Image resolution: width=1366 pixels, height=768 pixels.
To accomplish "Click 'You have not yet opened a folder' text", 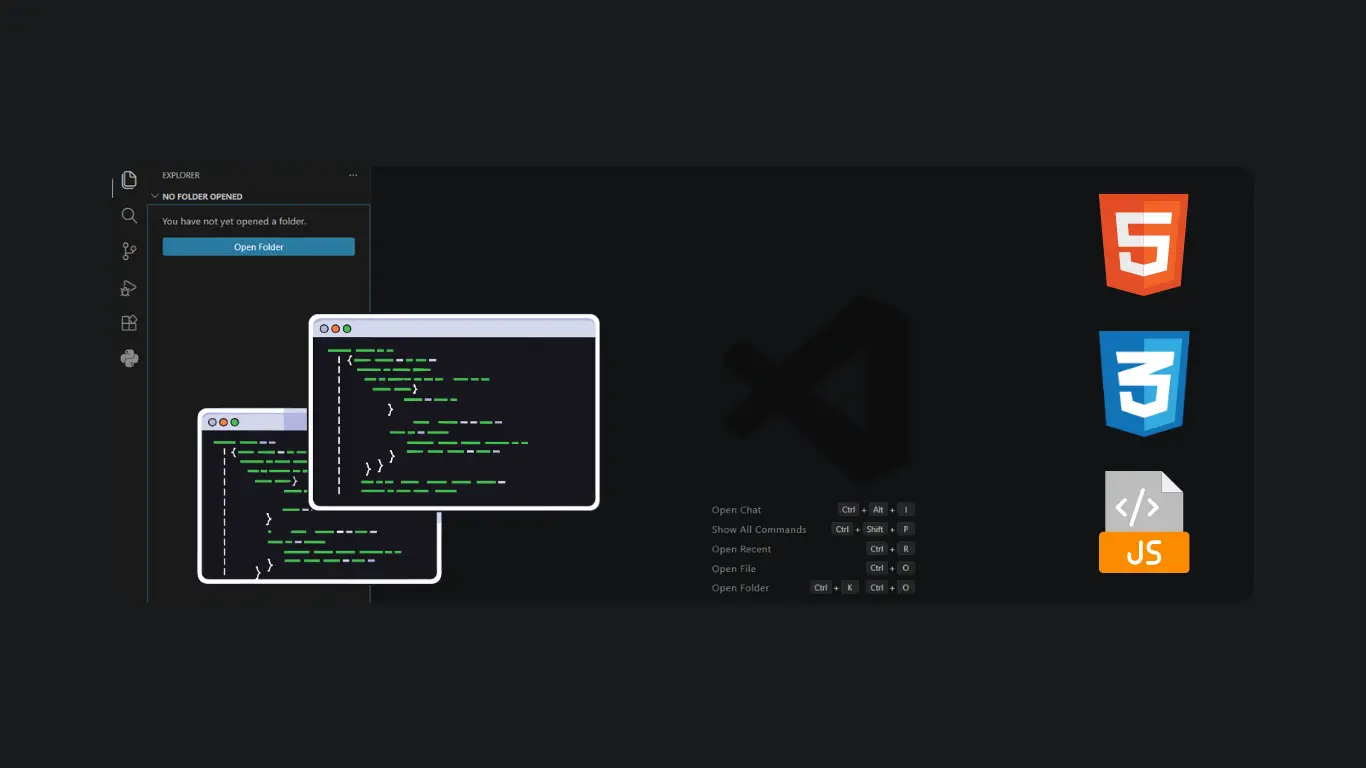I will point(234,221).
